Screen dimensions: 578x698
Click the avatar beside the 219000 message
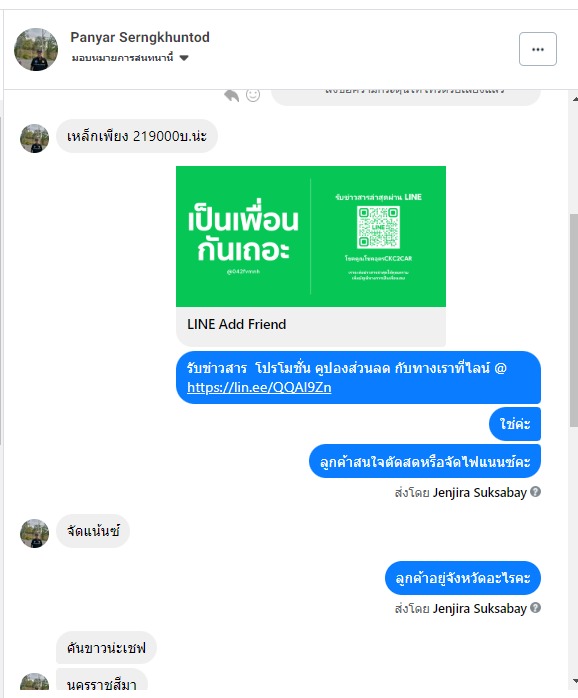34,138
